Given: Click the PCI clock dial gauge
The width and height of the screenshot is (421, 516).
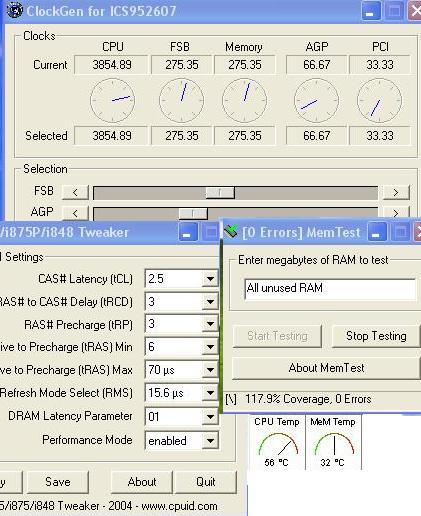Looking at the screenshot, I should (380, 100).
